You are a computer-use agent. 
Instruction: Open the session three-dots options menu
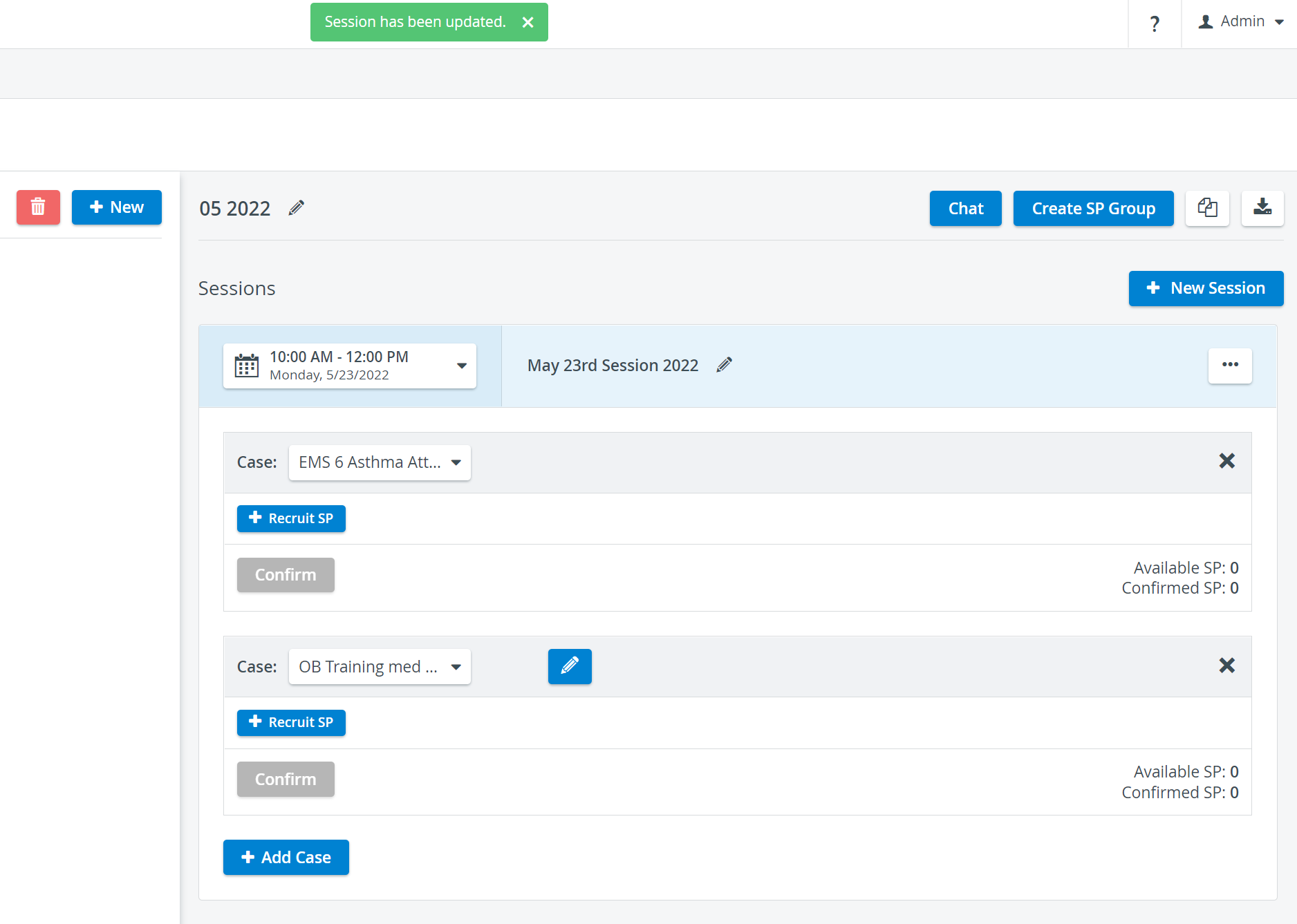tap(1230, 365)
